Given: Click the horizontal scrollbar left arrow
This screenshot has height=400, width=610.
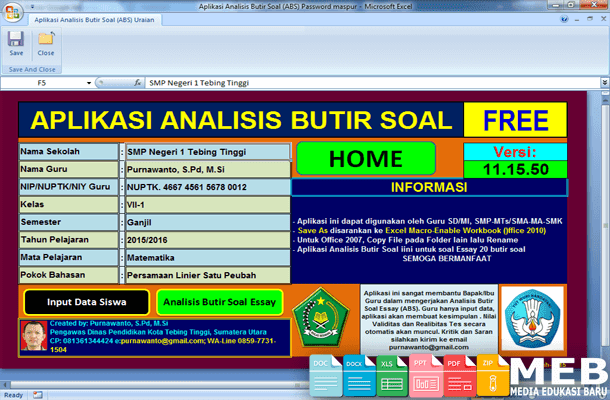Looking at the screenshot, I should (5, 385).
